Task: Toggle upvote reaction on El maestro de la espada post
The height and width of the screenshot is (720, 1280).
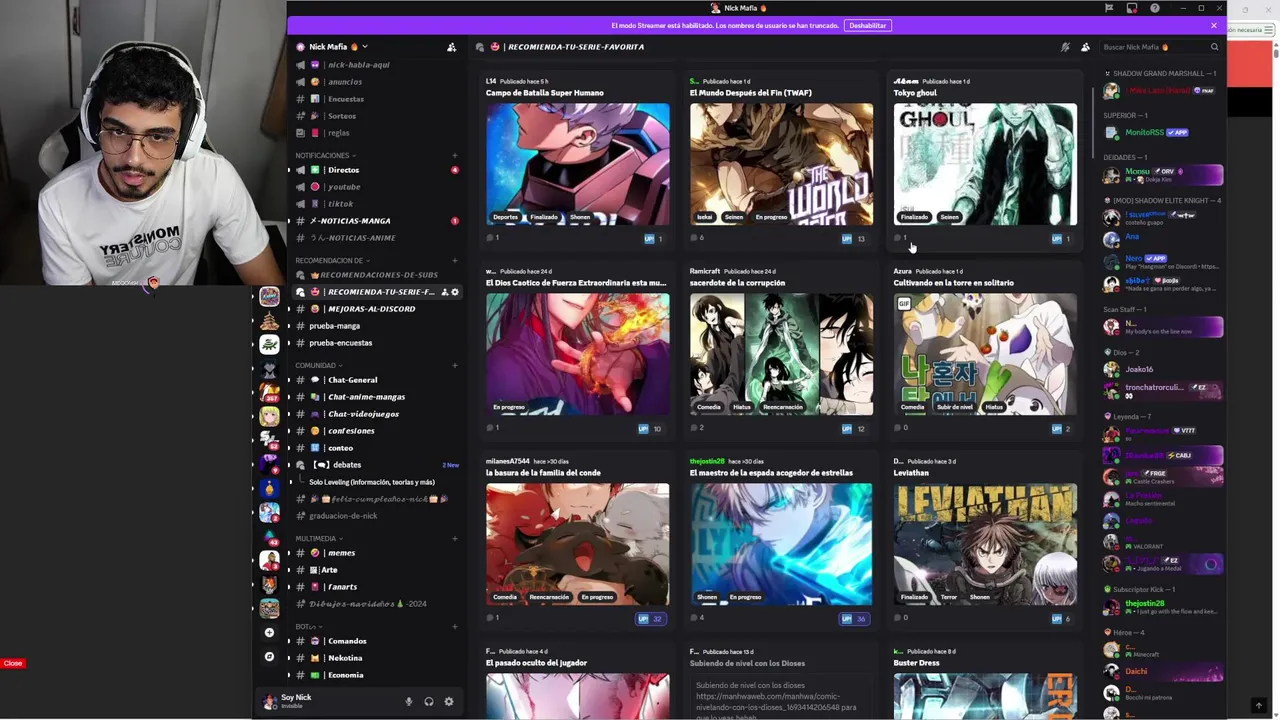Action: [x=854, y=619]
